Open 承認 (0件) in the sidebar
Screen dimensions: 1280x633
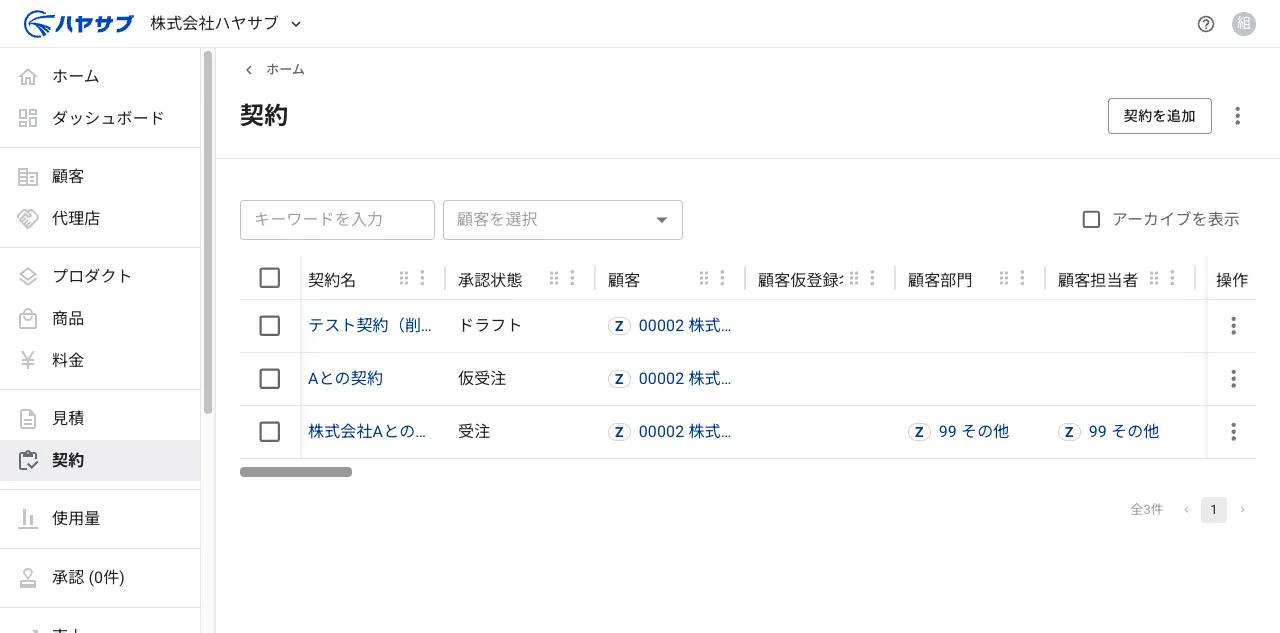pyautogui.click(x=100, y=577)
